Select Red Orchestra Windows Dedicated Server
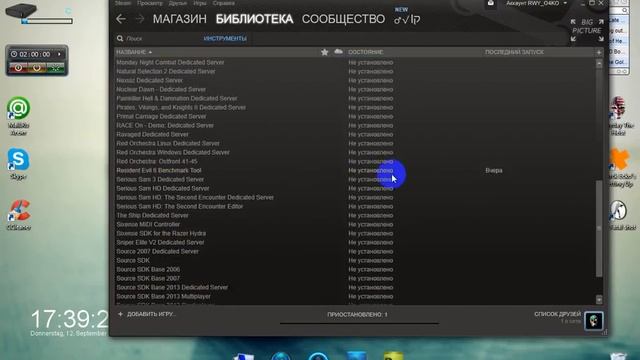 pyautogui.click(x=173, y=152)
